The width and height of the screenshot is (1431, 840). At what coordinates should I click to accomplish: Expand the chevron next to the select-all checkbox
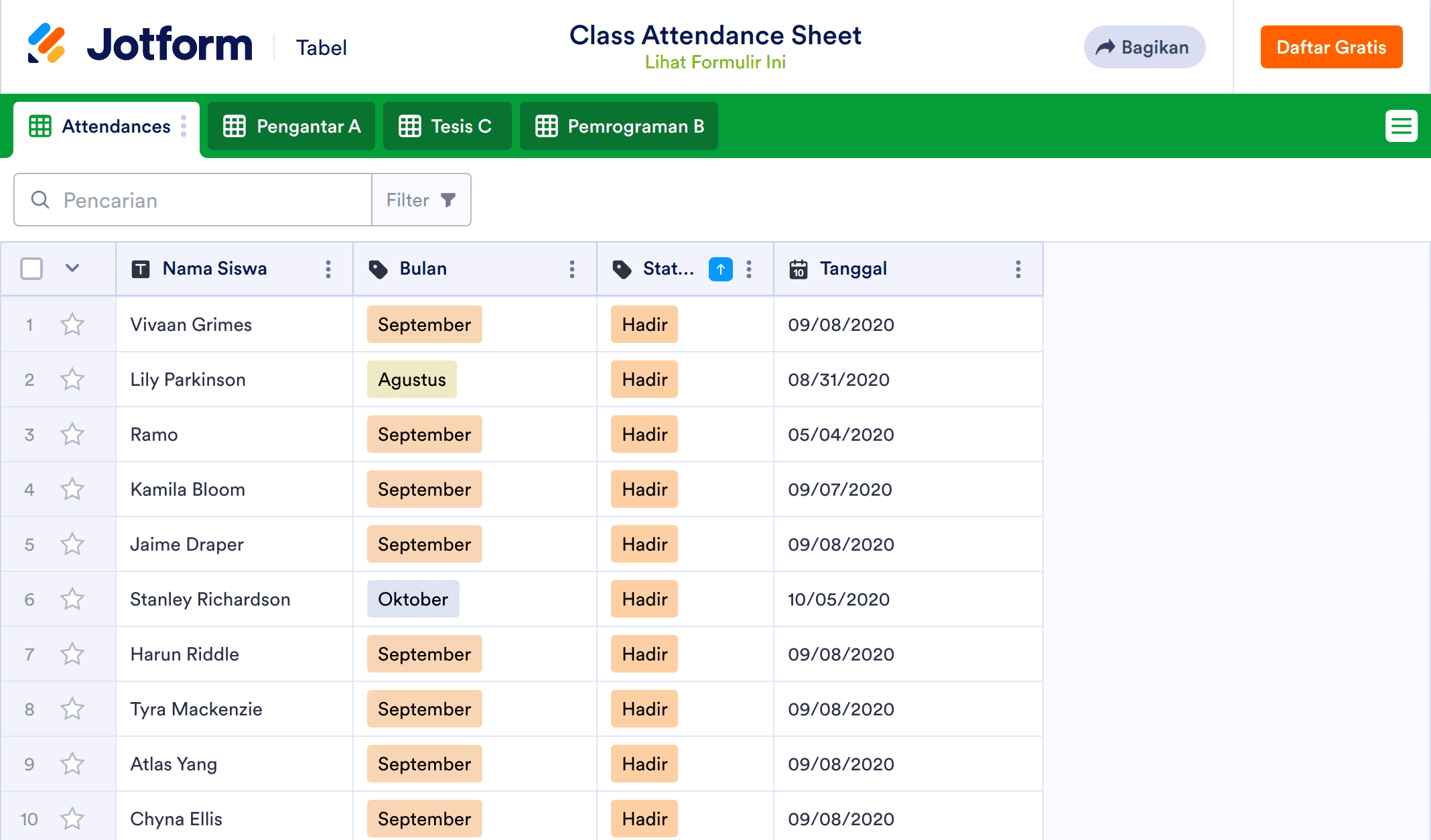coord(72,269)
